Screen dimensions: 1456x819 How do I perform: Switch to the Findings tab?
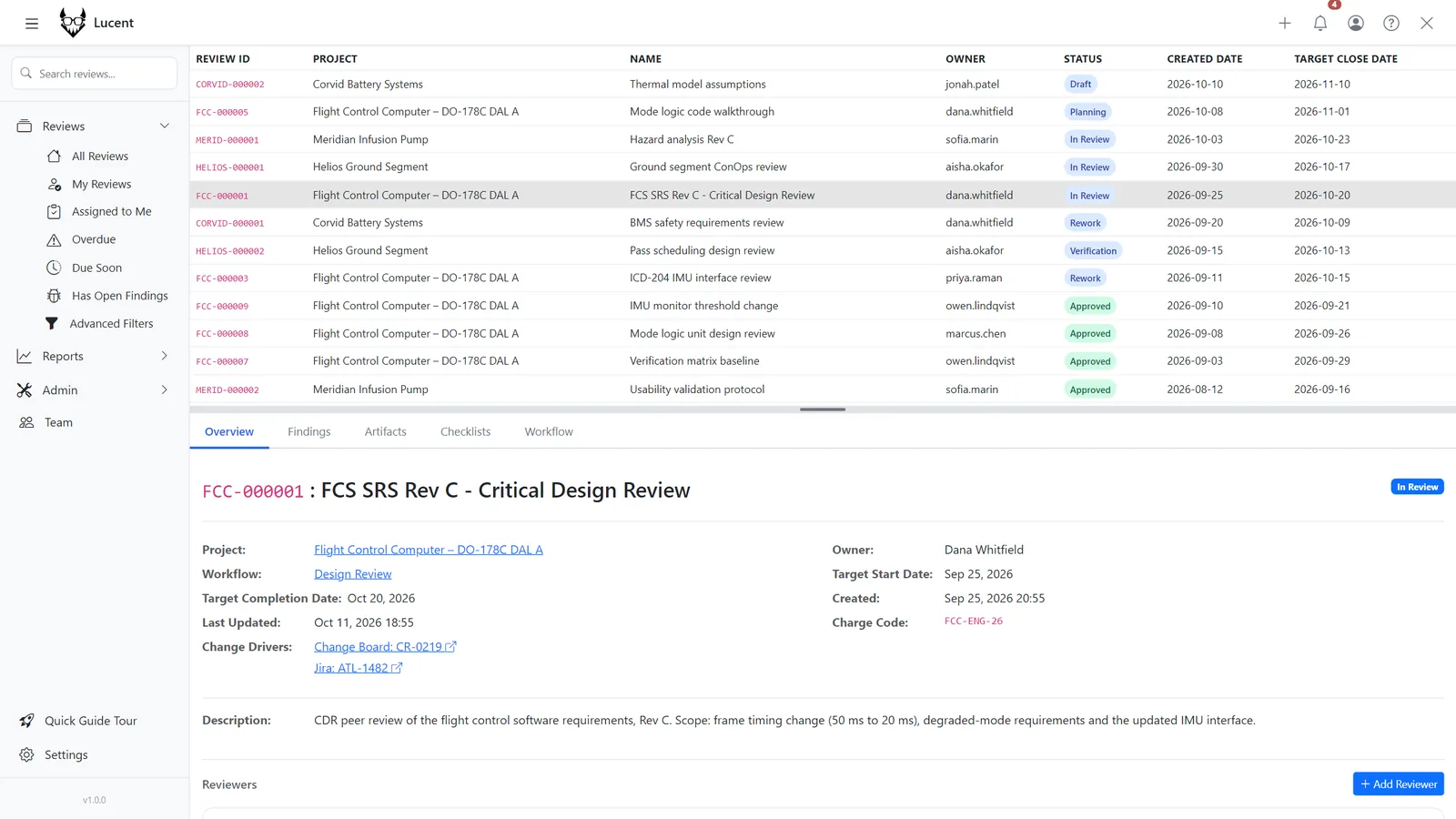point(309,432)
